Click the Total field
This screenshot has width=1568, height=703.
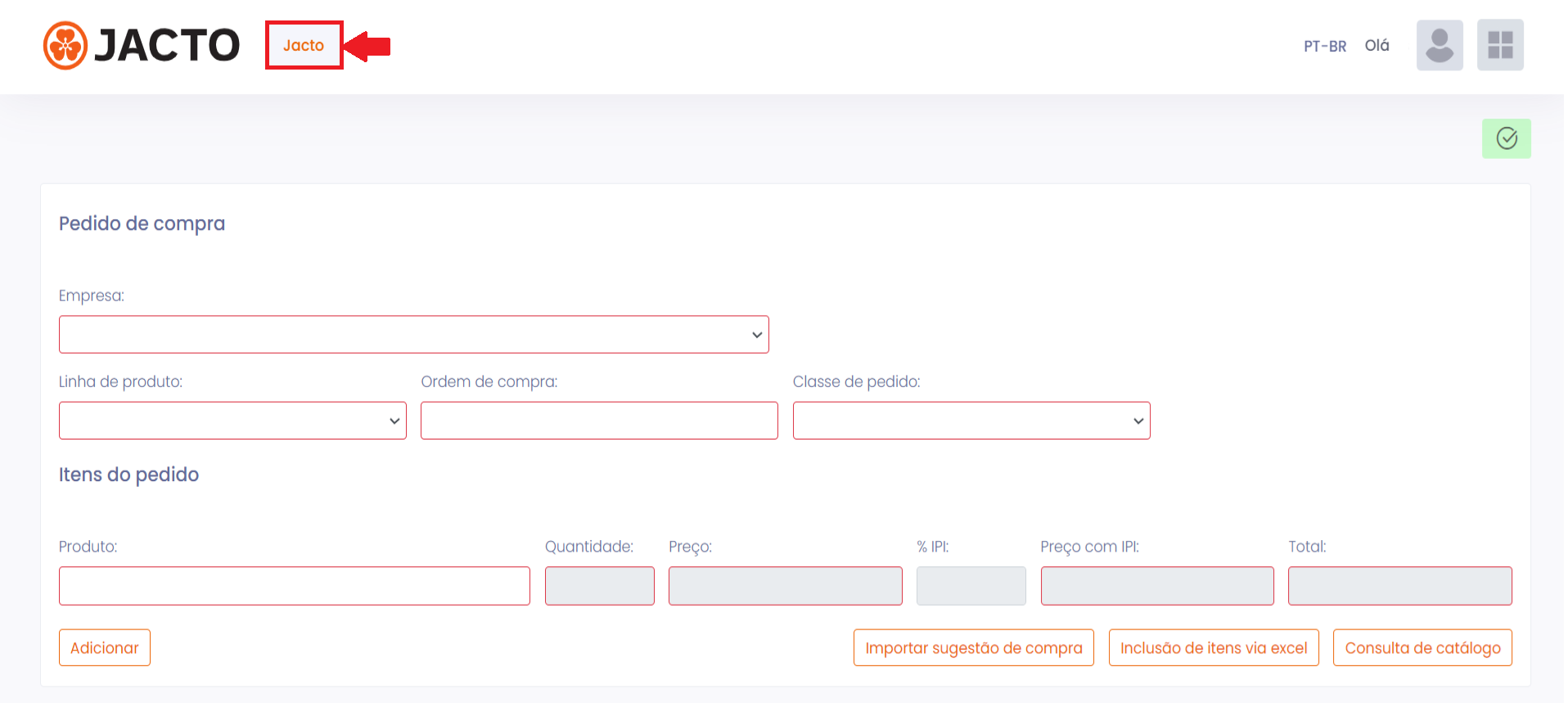pos(1400,586)
